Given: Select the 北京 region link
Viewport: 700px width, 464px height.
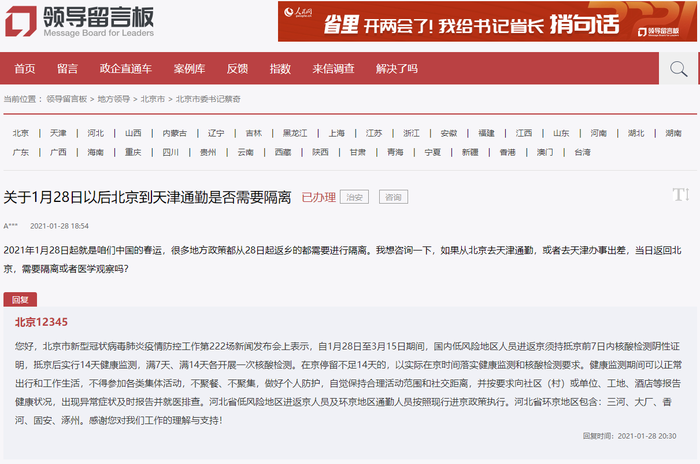Looking at the screenshot, I should pos(21,133).
